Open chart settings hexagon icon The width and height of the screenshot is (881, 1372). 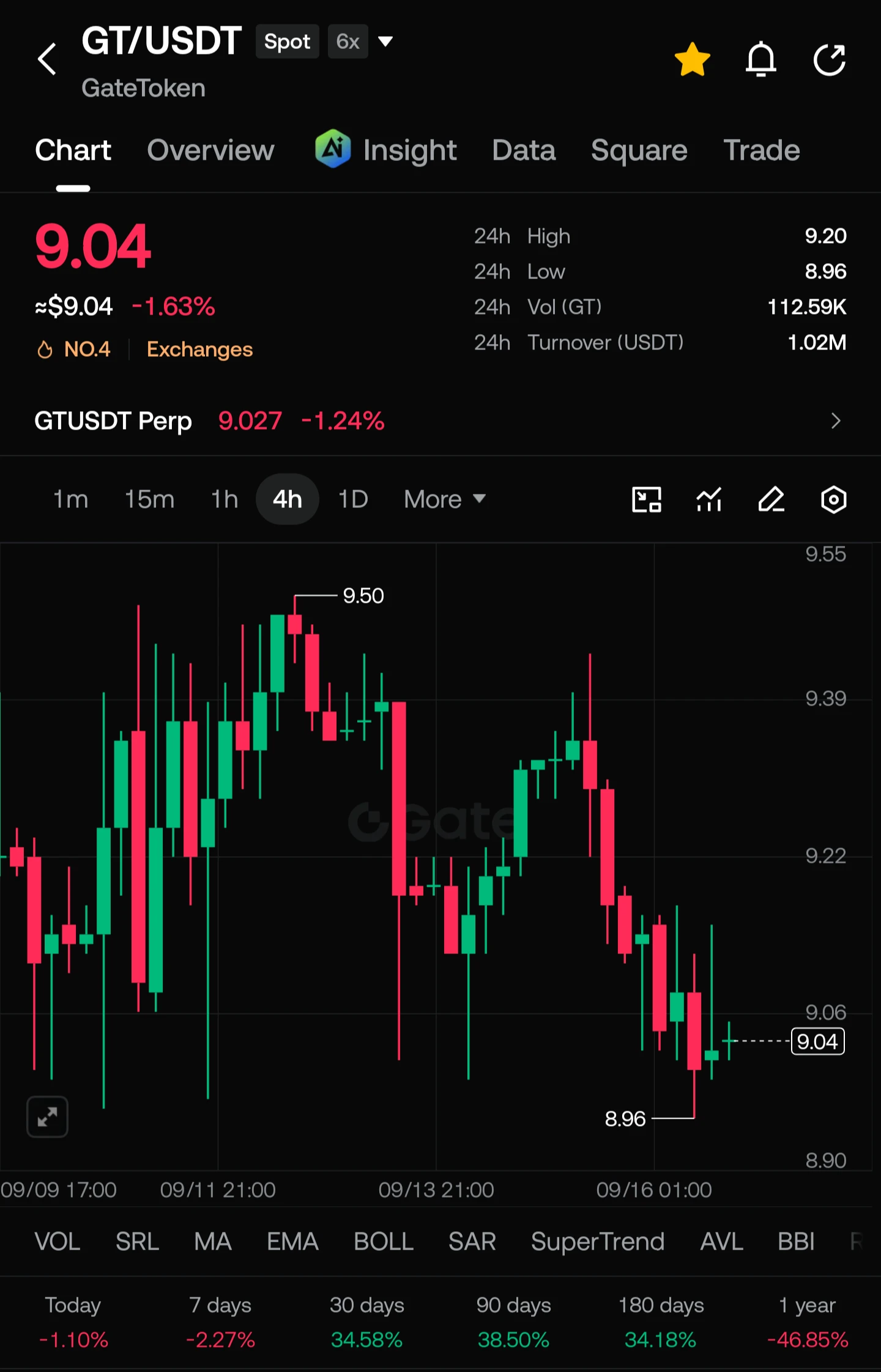[834, 499]
